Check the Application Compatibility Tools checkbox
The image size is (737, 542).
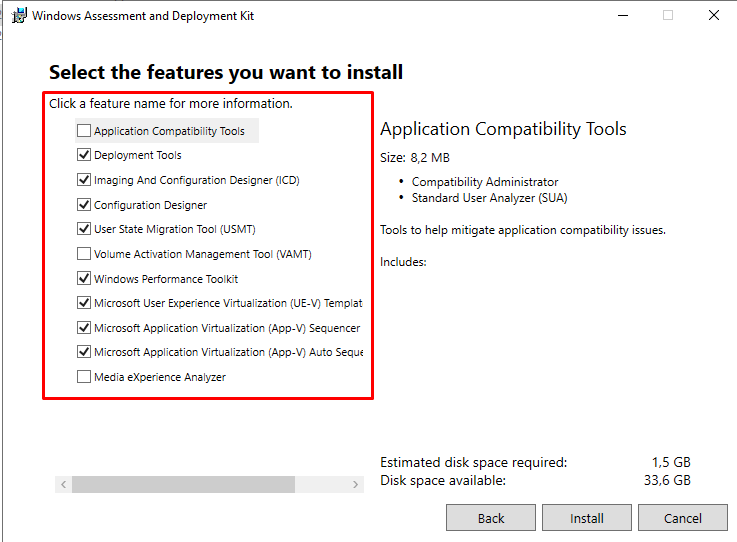click(x=84, y=130)
